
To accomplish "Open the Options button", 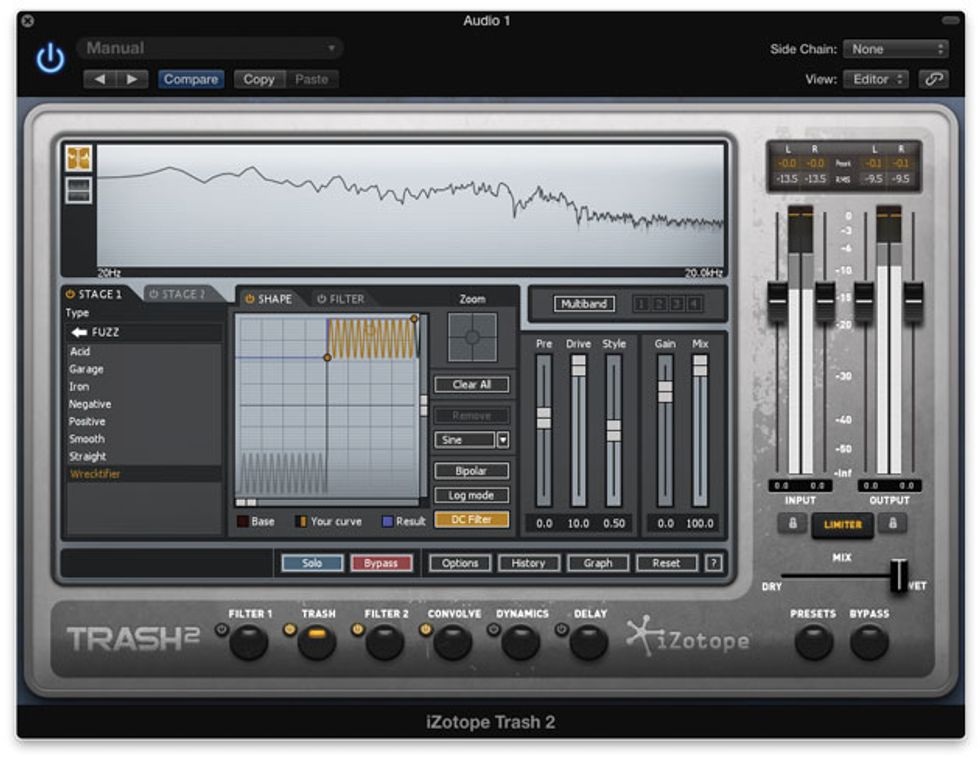I will click(460, 563).
